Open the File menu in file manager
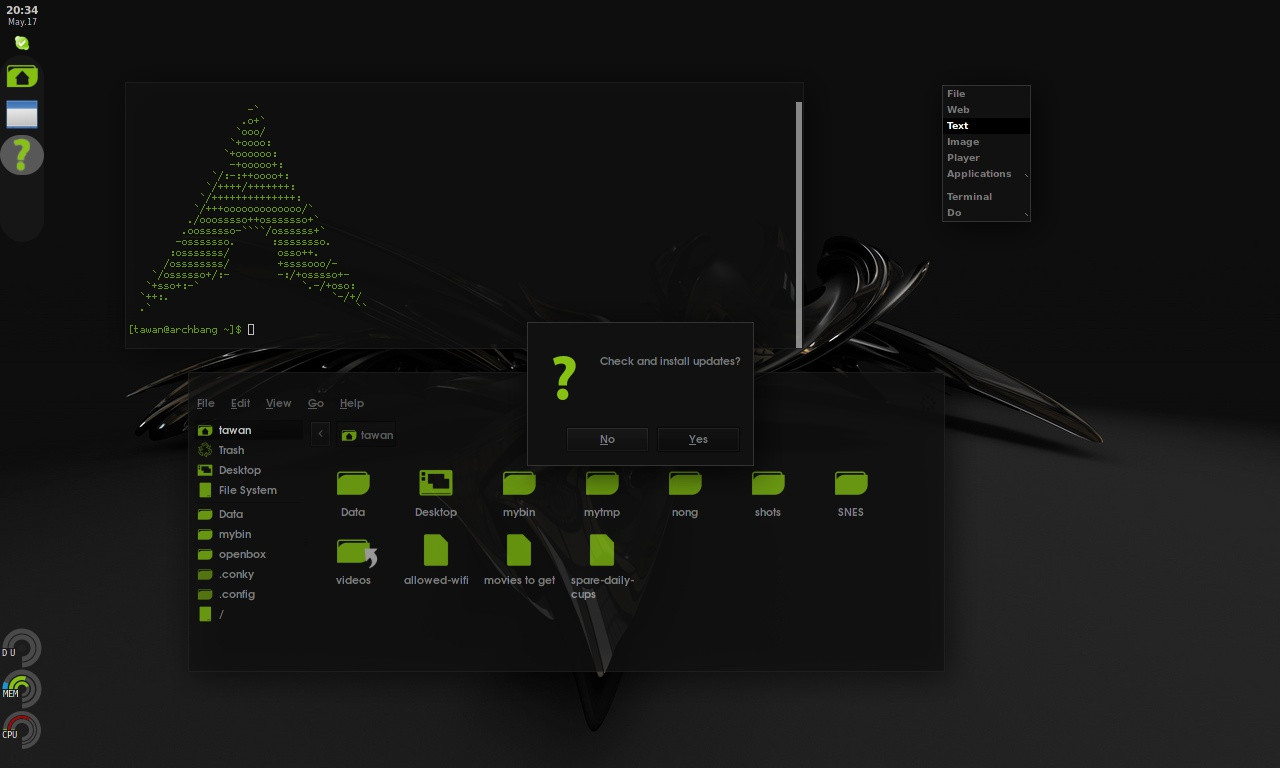The image size is (1280, 768). [206, 403]
